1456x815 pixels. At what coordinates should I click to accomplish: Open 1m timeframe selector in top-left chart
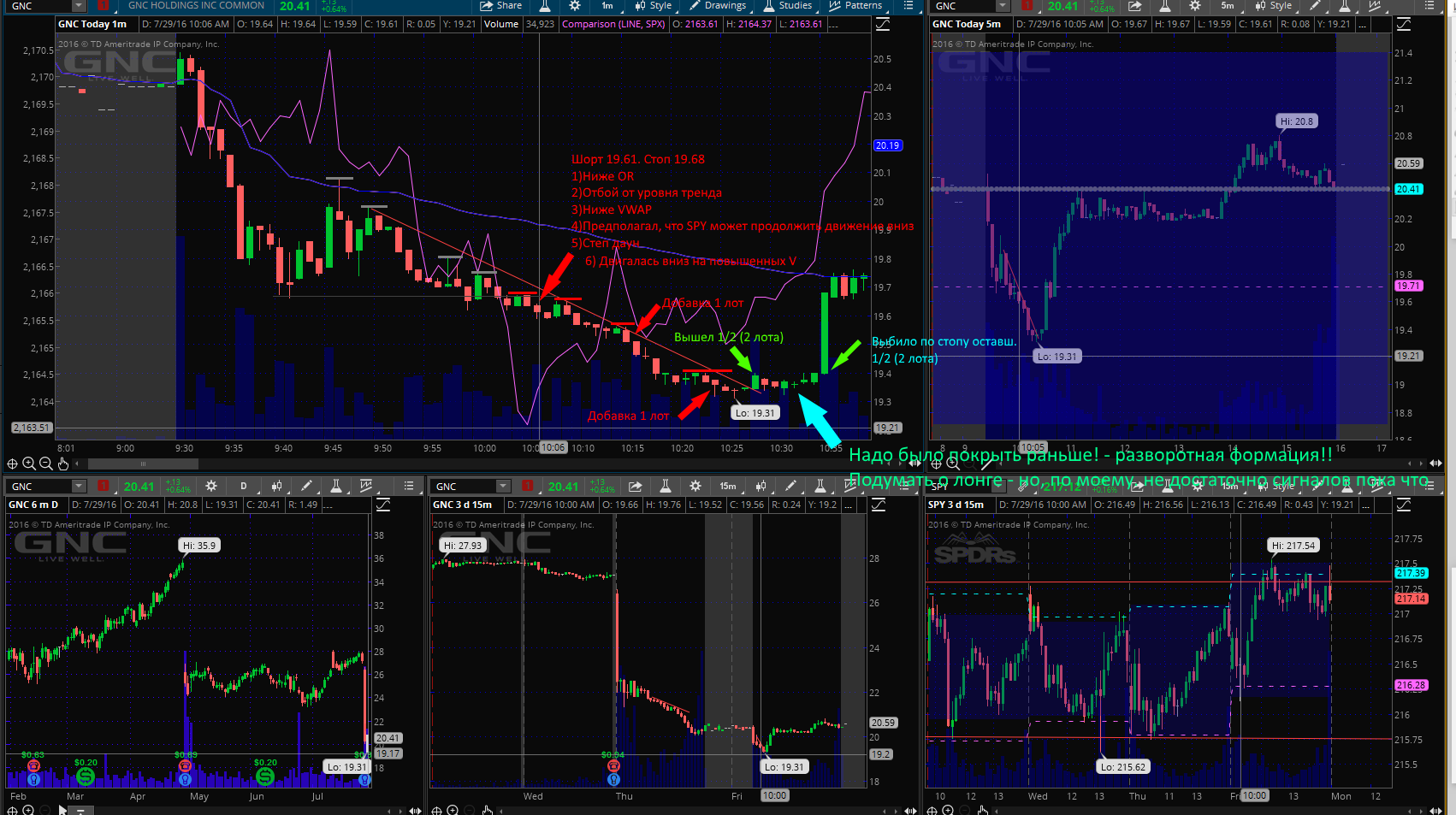tap(607, 5)
